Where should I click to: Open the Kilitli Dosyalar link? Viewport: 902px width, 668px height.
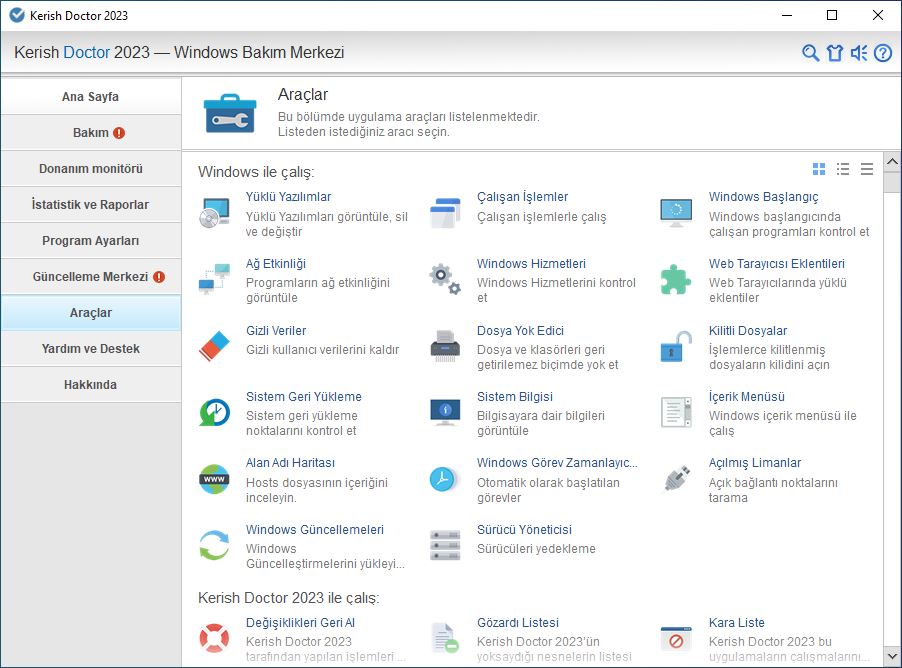tap(748, 331)
